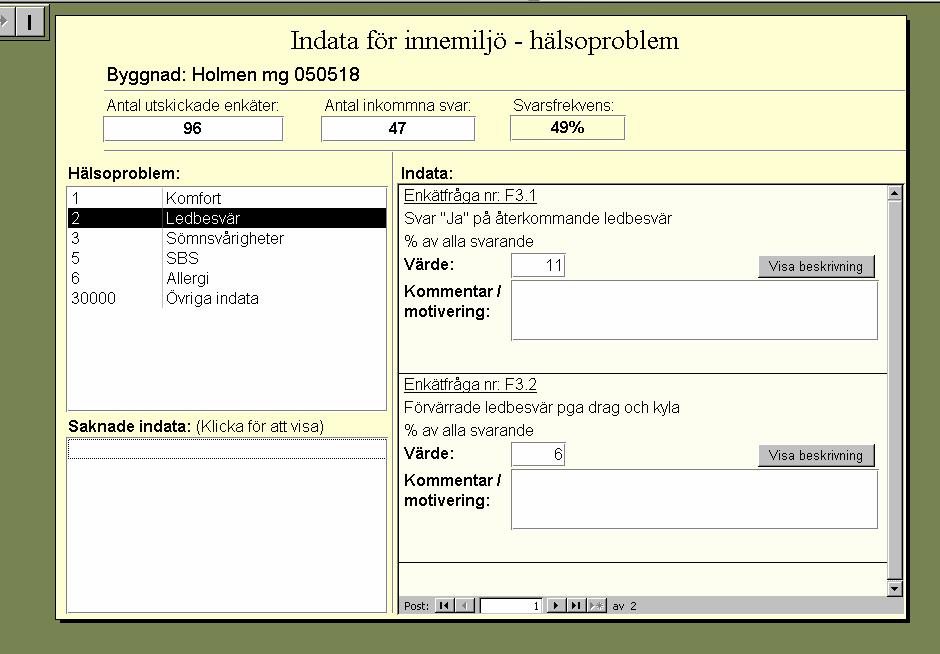Click the arrow button at top-left toolbar edge
The width and height of the screenshot is (940, 654).
pos(6,22)
